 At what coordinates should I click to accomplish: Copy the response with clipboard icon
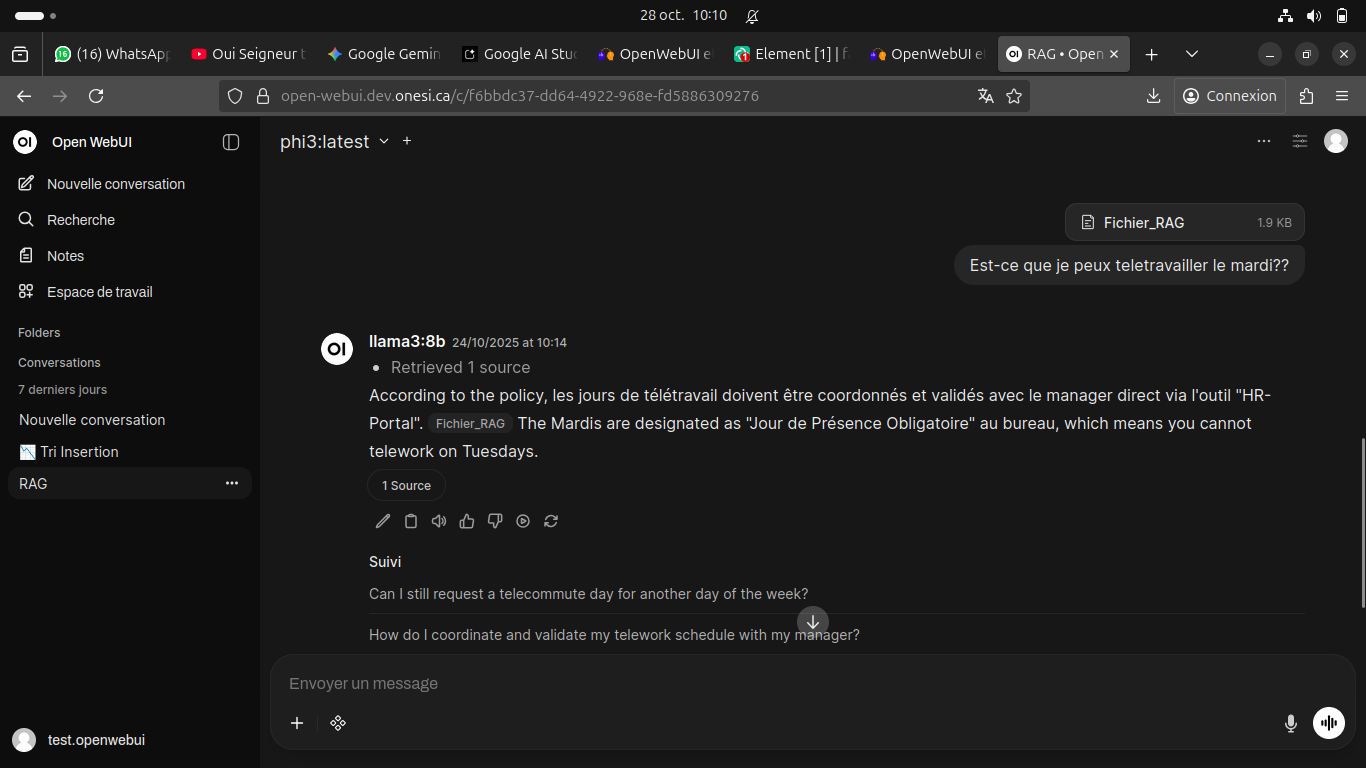411,521
